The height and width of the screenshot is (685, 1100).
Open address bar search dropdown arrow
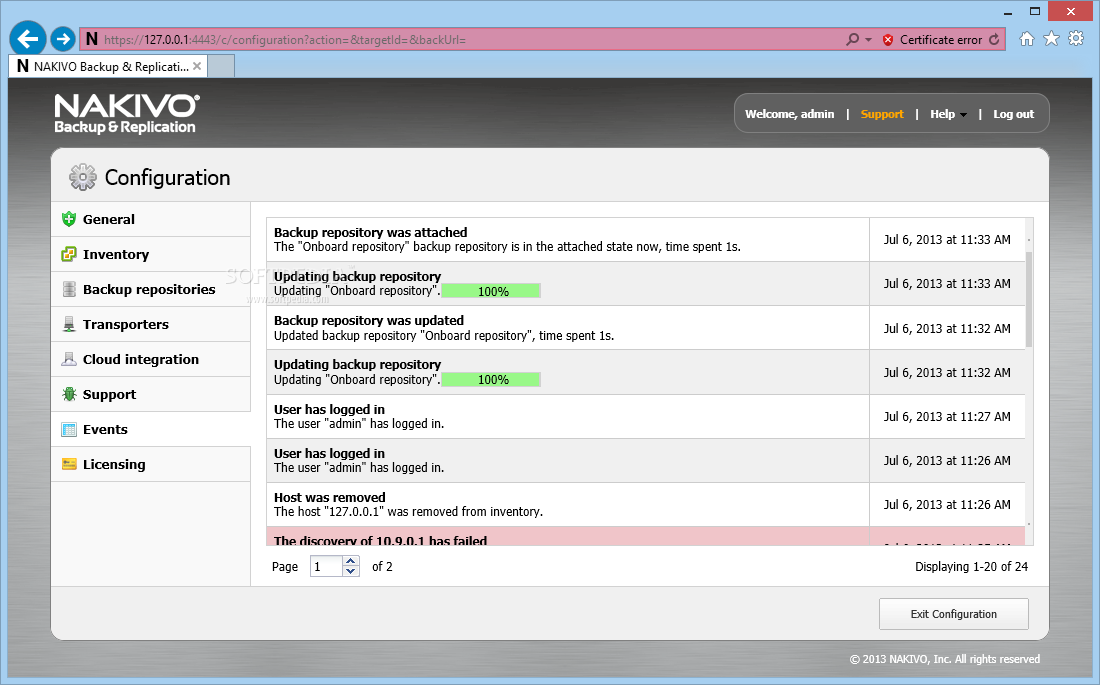(868, 40)
